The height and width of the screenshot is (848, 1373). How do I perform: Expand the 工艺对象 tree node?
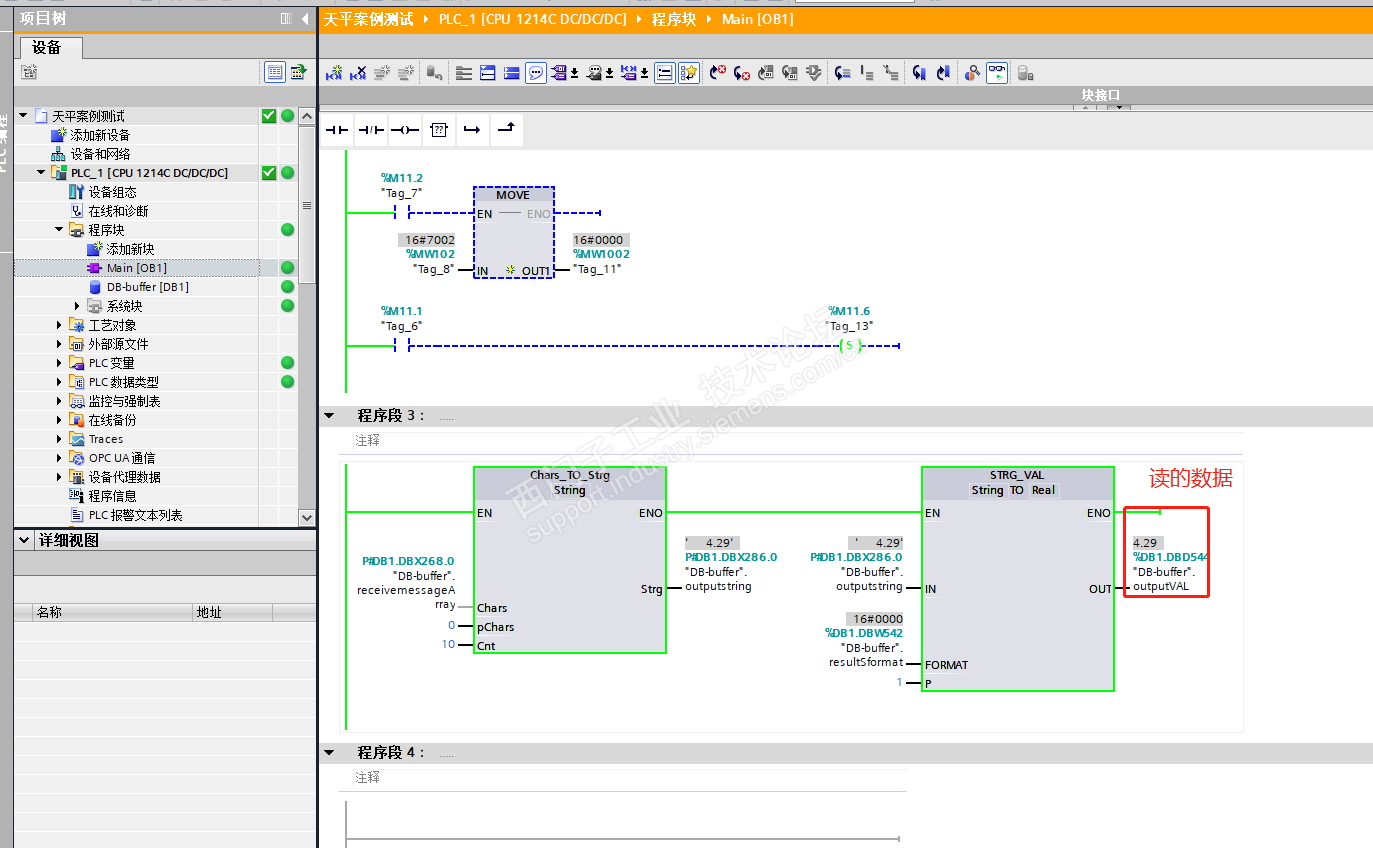click(x=60, y=325)
